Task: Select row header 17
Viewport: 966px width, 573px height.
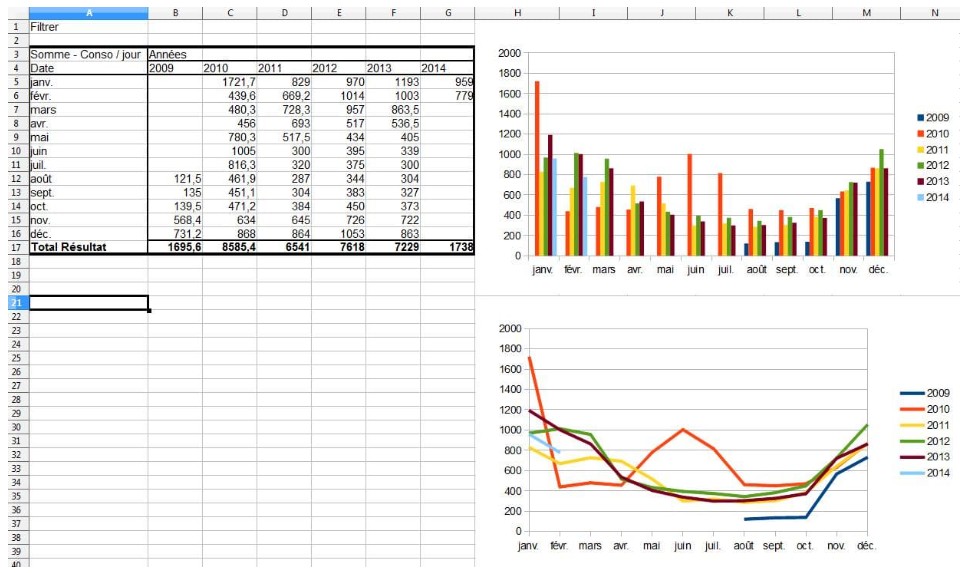Action: [x=15, y=246]
